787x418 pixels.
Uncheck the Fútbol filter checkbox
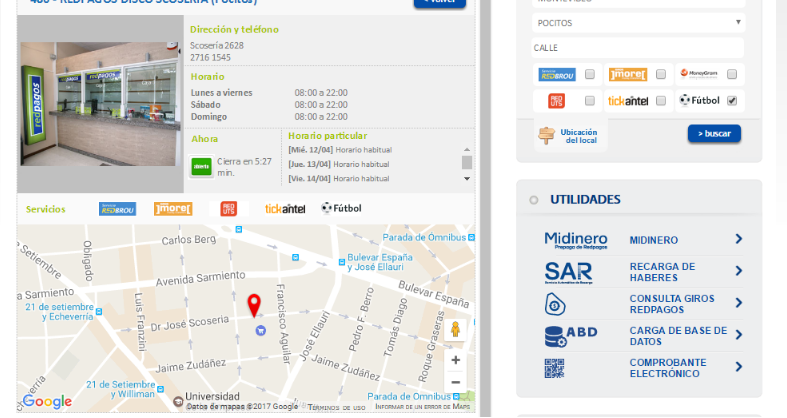click(732, 100)
